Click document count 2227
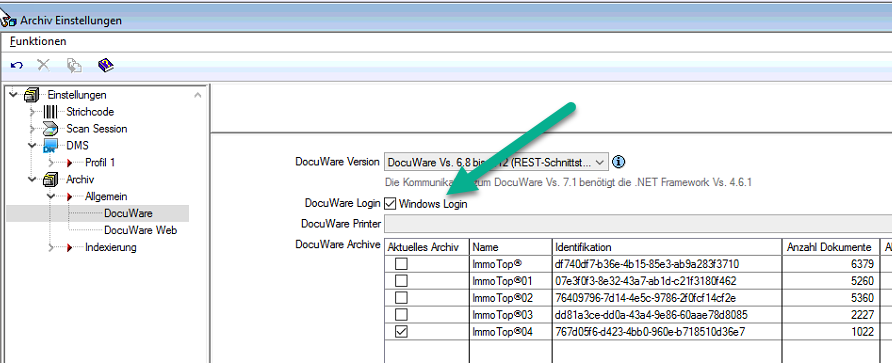Viewport: 892px width, 363px height. tap(862, 315)
